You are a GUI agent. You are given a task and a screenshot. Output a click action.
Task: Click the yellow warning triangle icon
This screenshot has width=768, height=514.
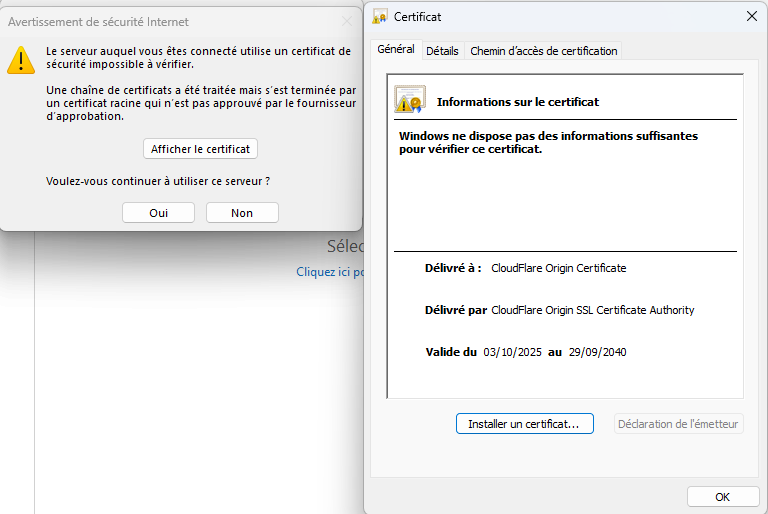tap(21, 60)
